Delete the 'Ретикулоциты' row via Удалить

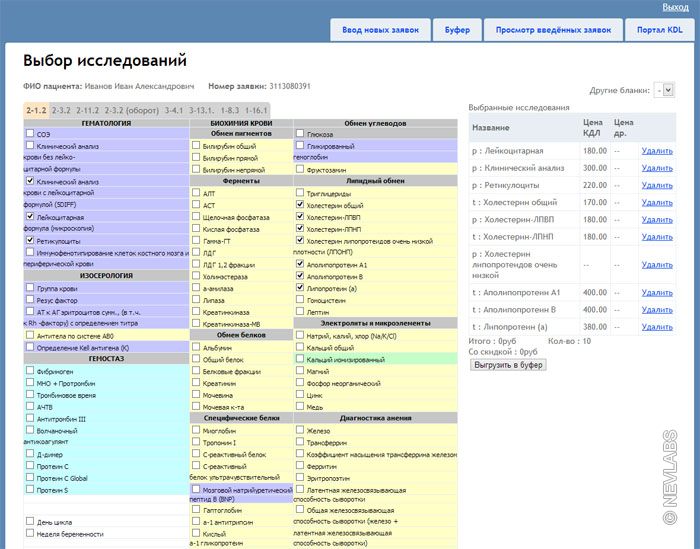click(x=658, y=185)
